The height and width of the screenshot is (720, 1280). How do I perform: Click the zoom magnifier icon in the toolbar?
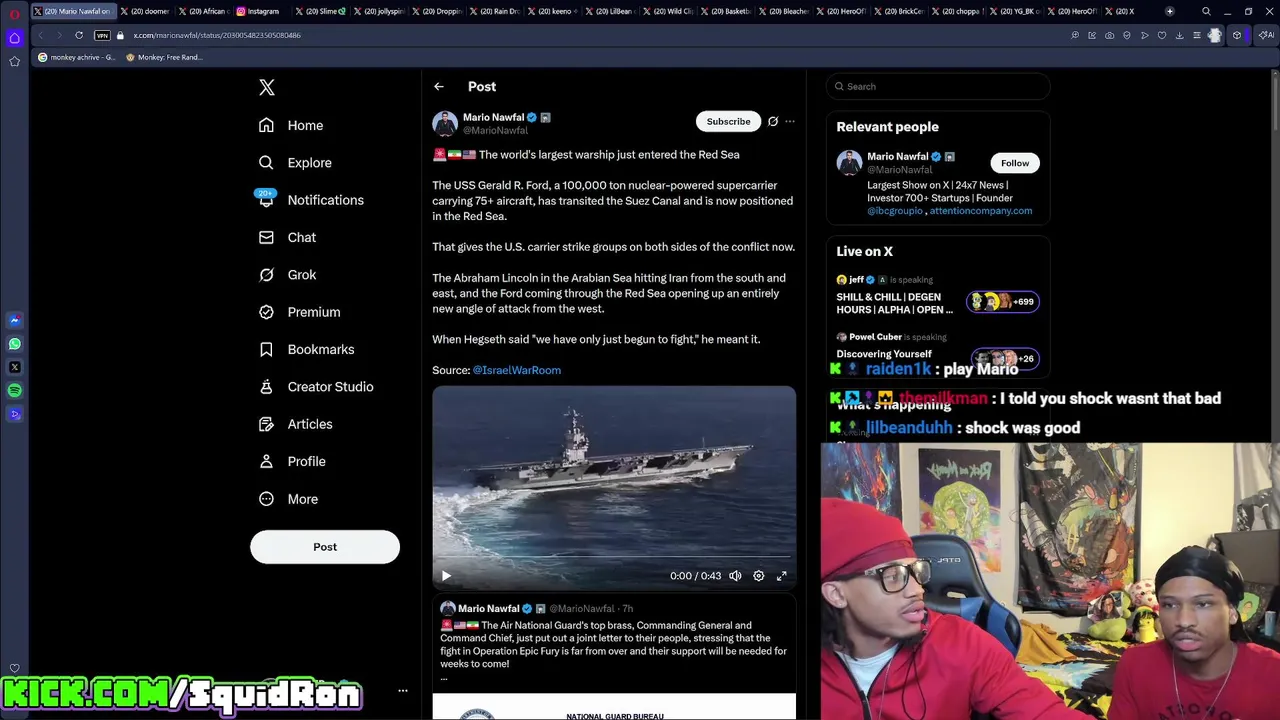click(x=1075, y=35)
